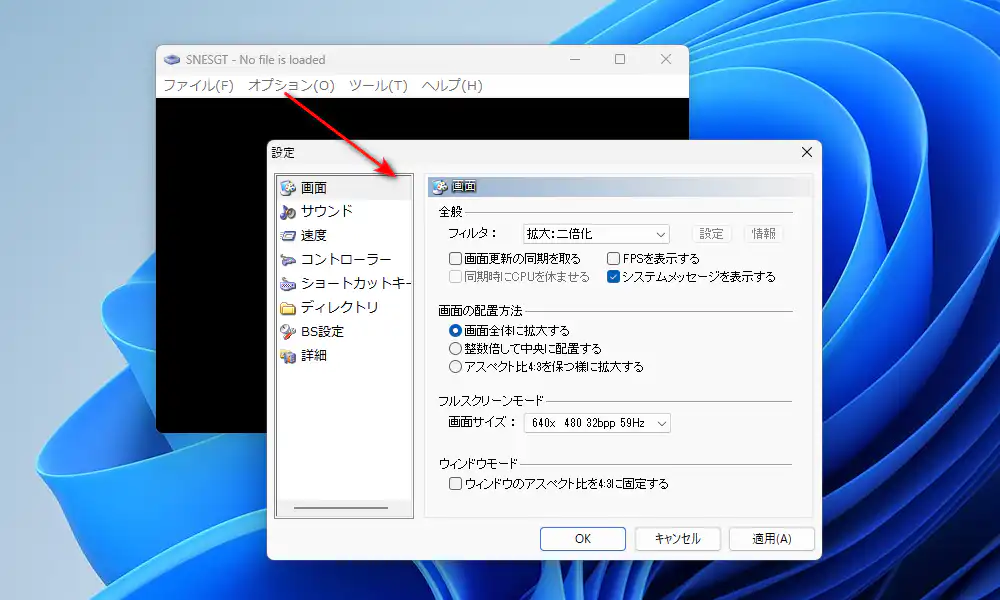Viewport: 1000px width, 600px height.
Task: Select the ショートカットキー keyboard icon
Action: click(x=288, y=283)
